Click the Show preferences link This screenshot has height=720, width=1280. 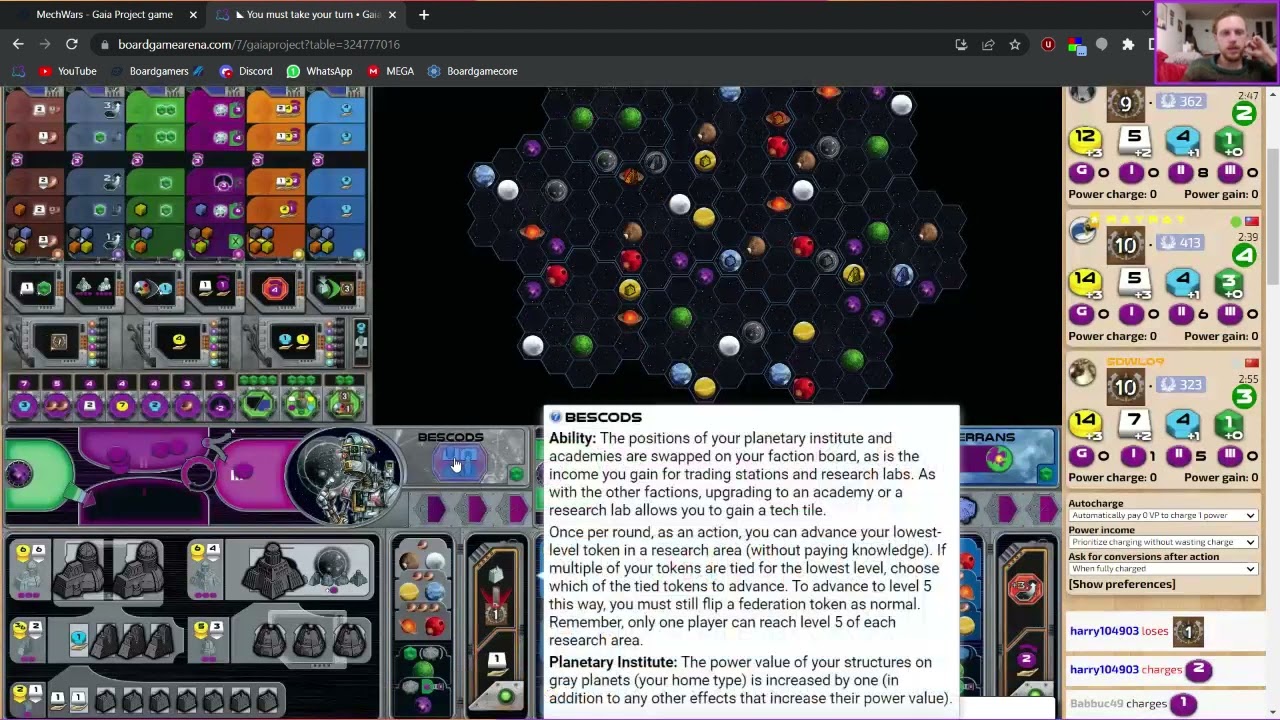click(1122, 584)
